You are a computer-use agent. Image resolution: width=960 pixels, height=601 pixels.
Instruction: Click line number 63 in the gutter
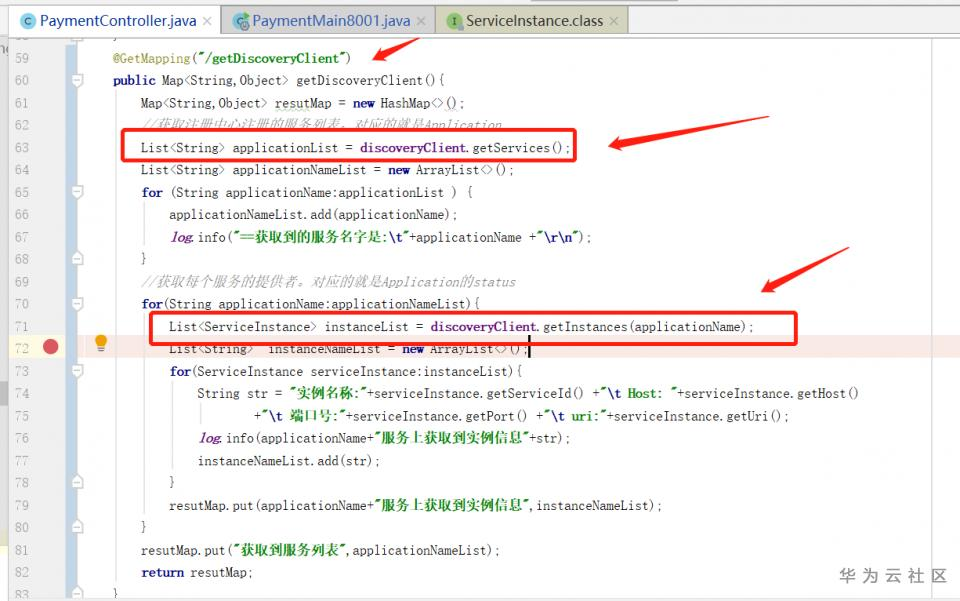[21, 147]
